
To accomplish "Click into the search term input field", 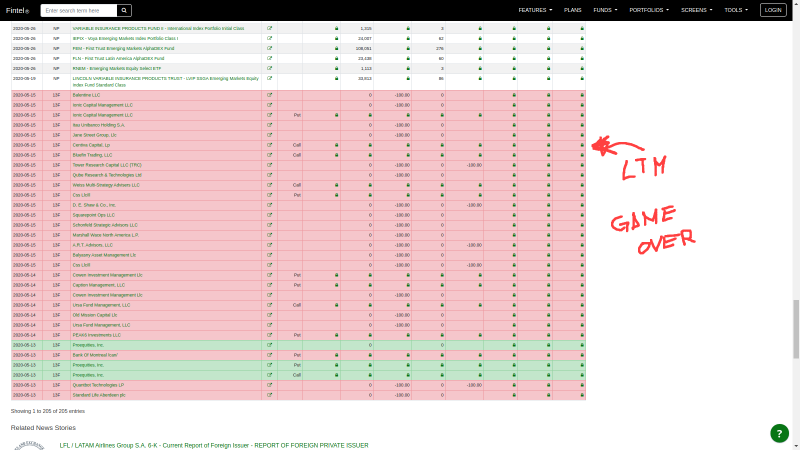I will (78, 10).
